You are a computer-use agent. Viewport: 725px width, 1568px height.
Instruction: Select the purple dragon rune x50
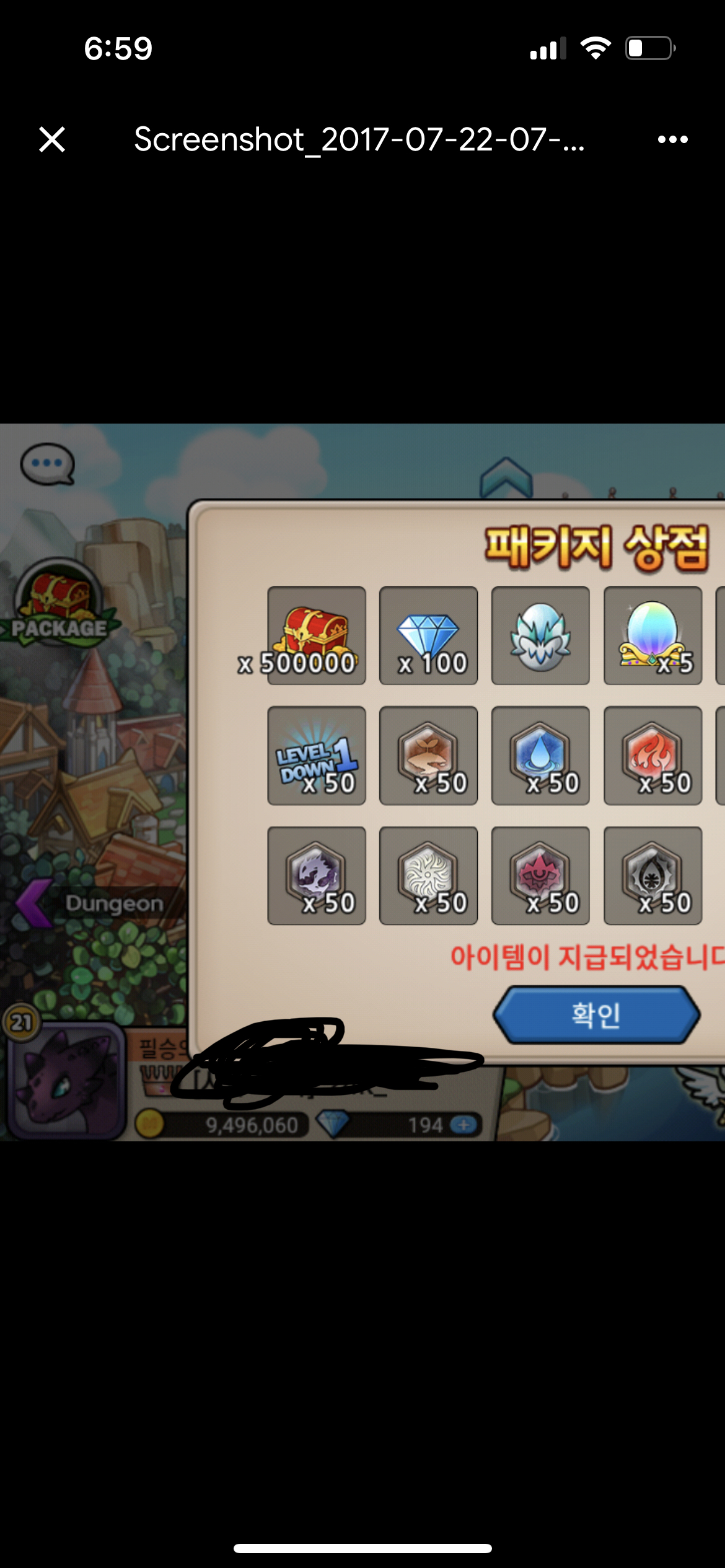pyautogui.click(x=316, y=876)
